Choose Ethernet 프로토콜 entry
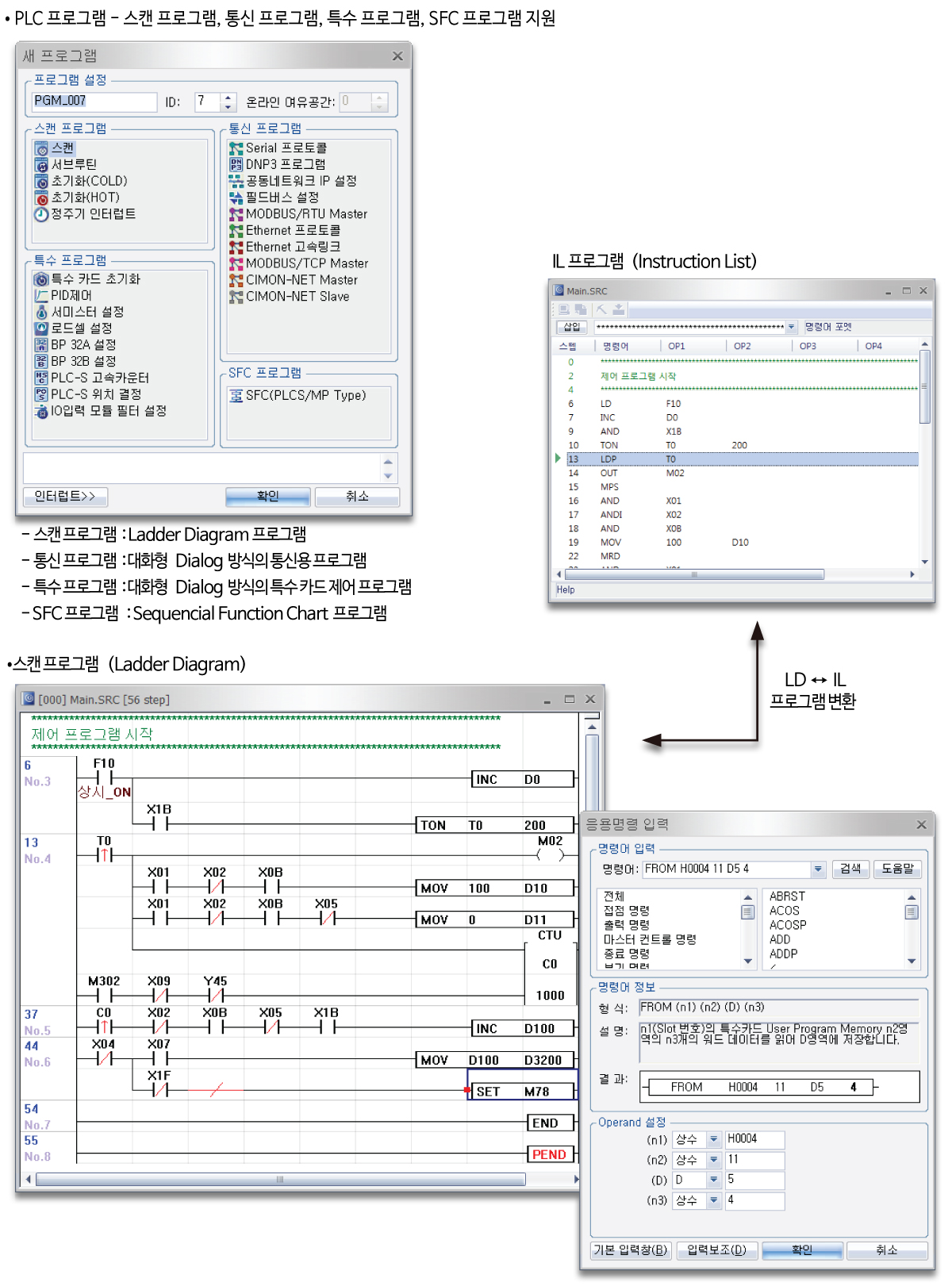 coord(285,231)
